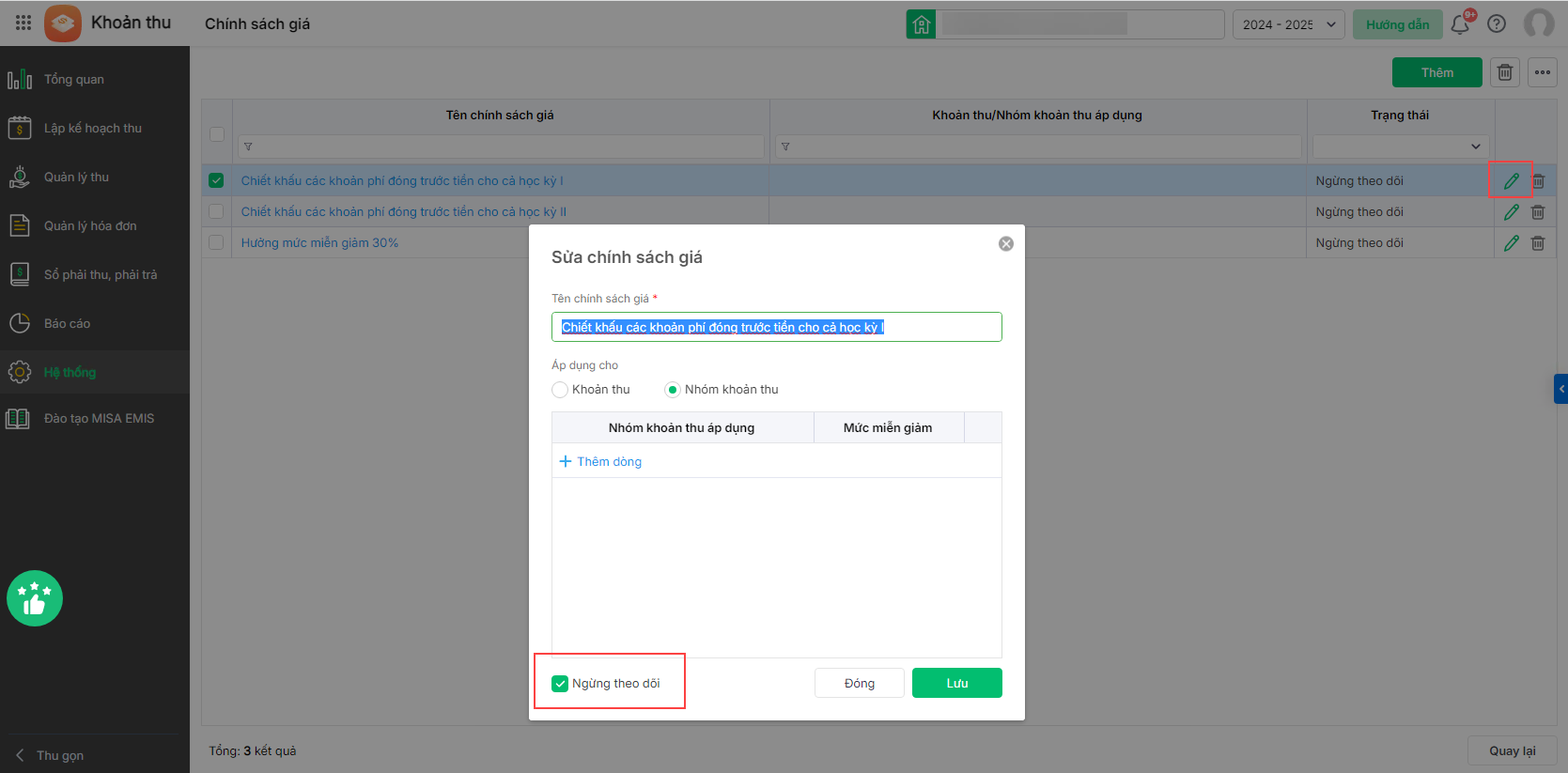Viewport: 1568px width, 773px height.
Task: Click the Lưu button
Action: [x=956, y=684]
